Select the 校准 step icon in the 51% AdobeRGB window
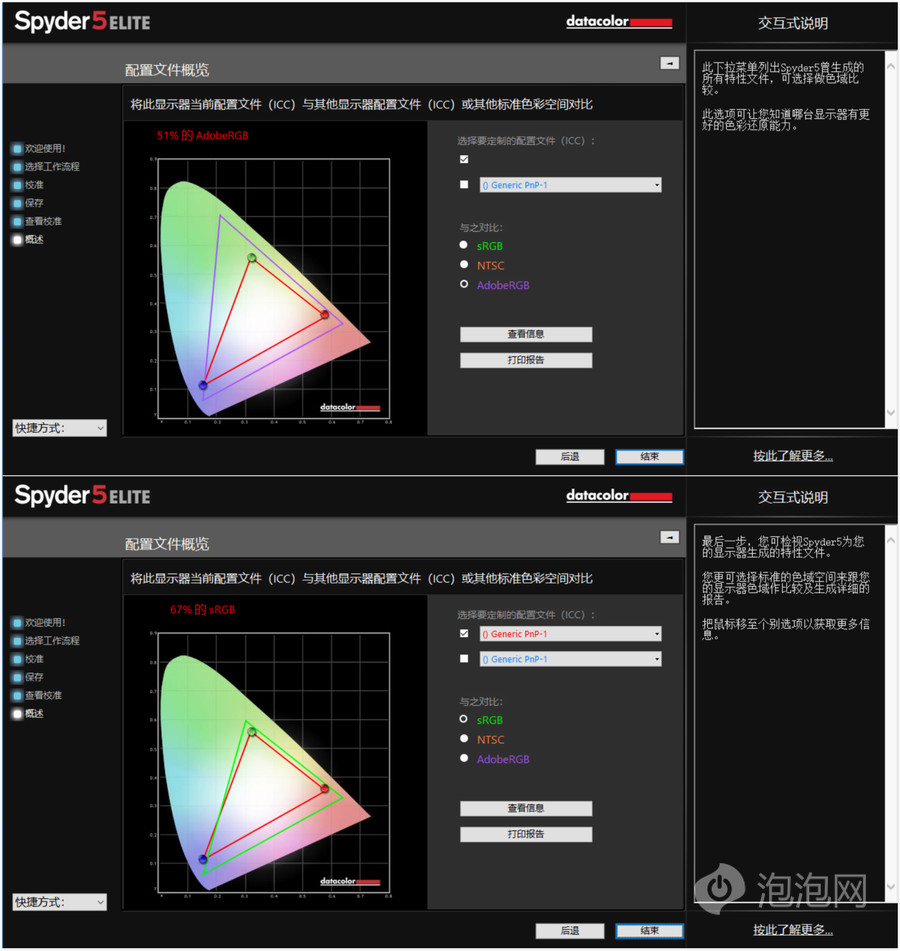The image size is (900, 951). (18, 185)
